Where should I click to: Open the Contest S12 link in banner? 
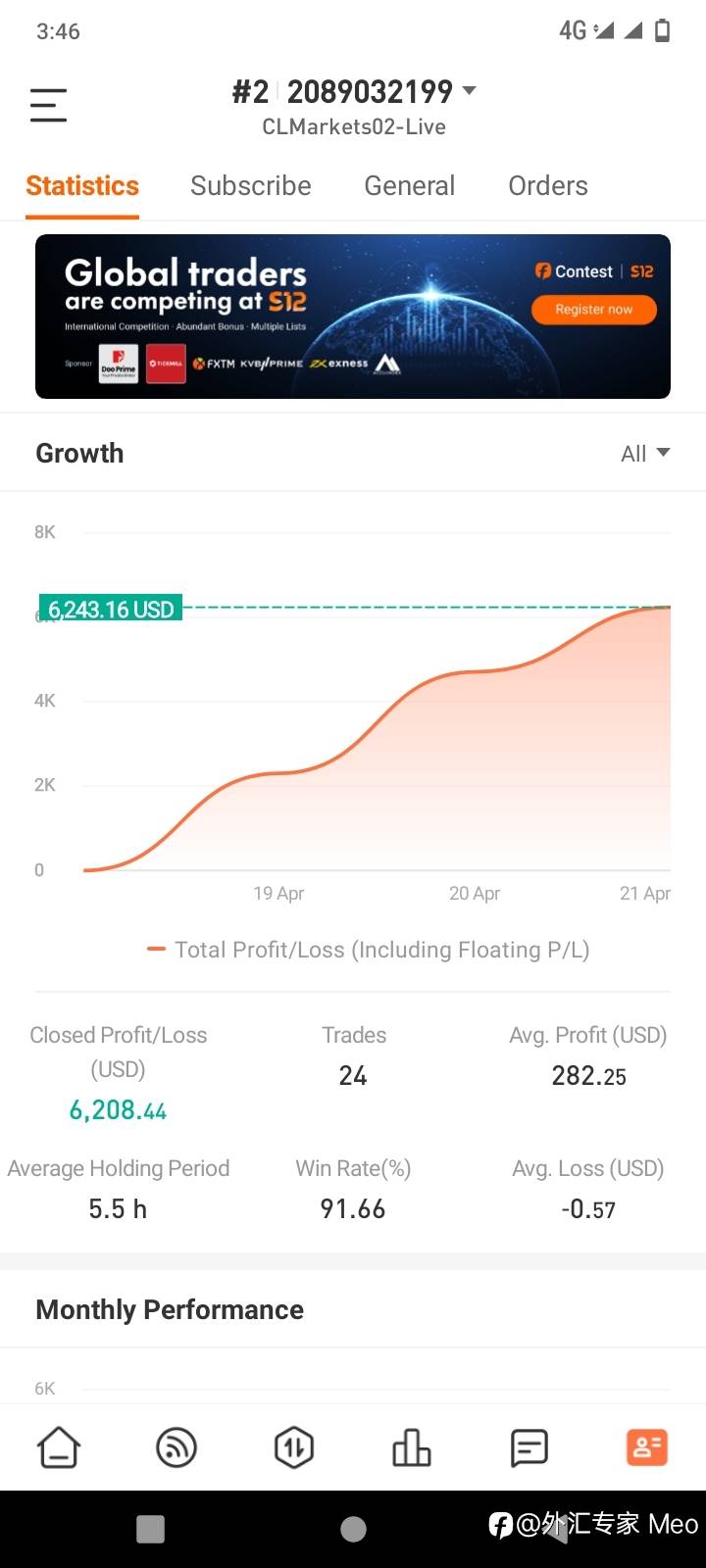coord(594,271)
